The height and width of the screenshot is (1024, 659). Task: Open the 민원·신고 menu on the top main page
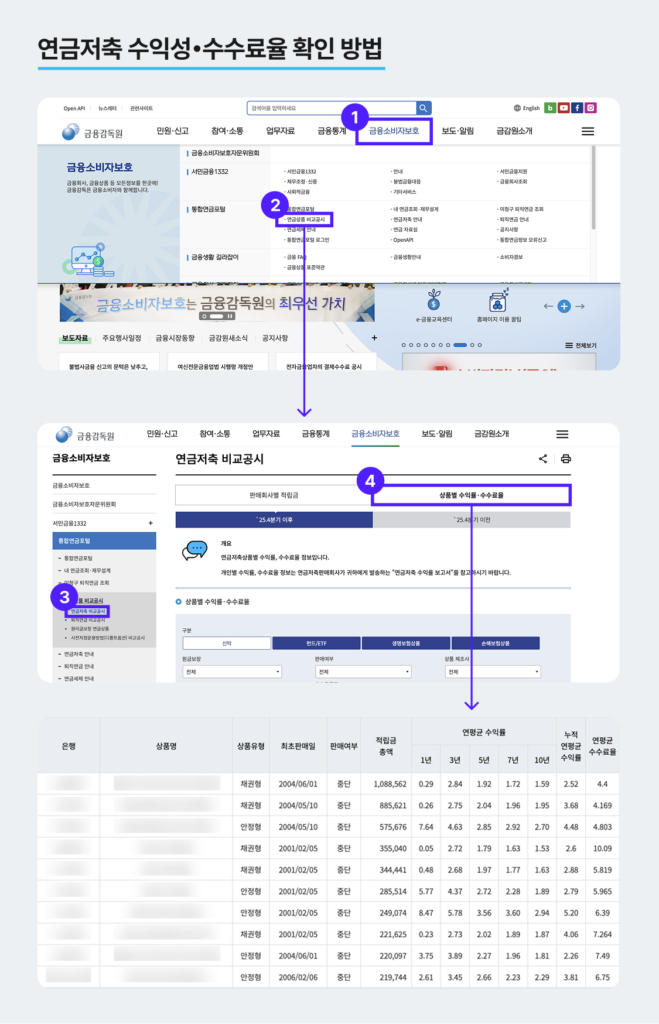(x=172, y=131)
